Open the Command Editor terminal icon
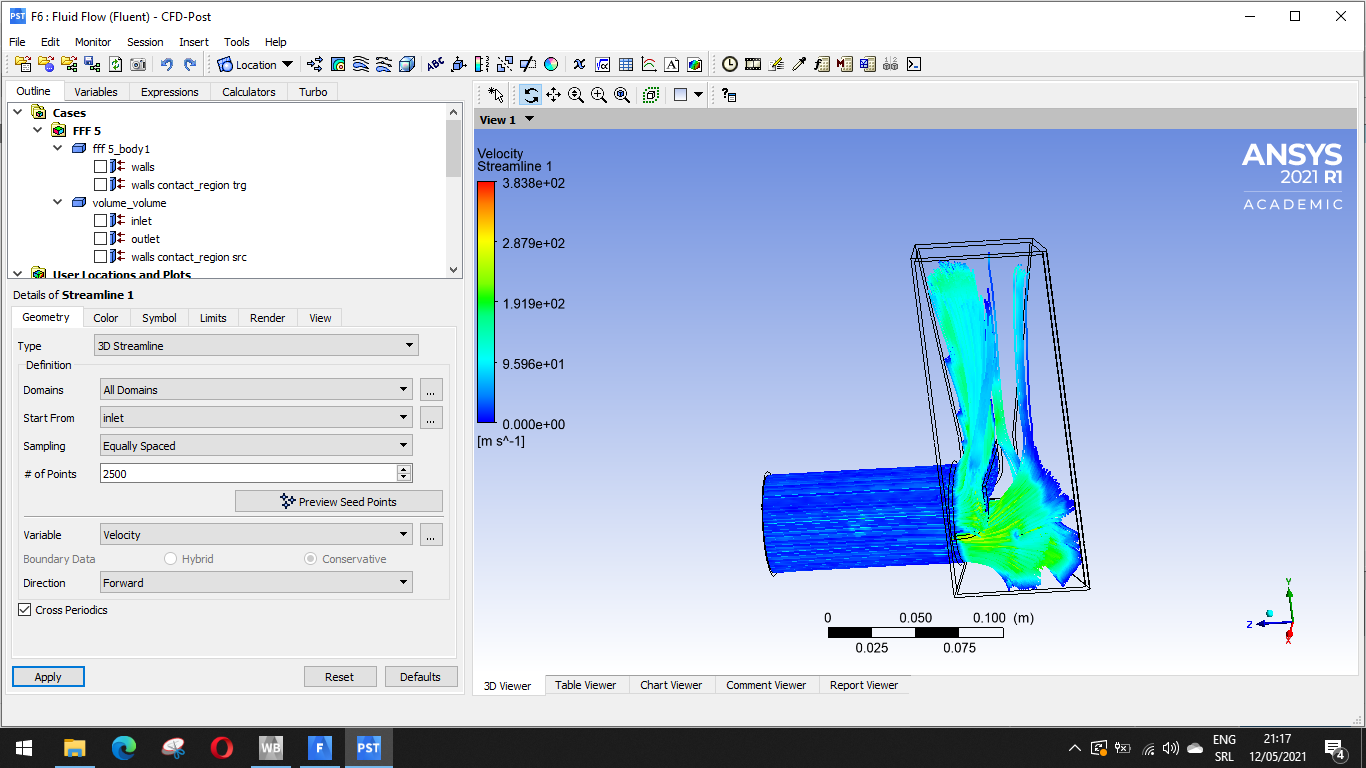Image resolution: width=1366 pixels, height=768 pixels. tap(913, 64)
